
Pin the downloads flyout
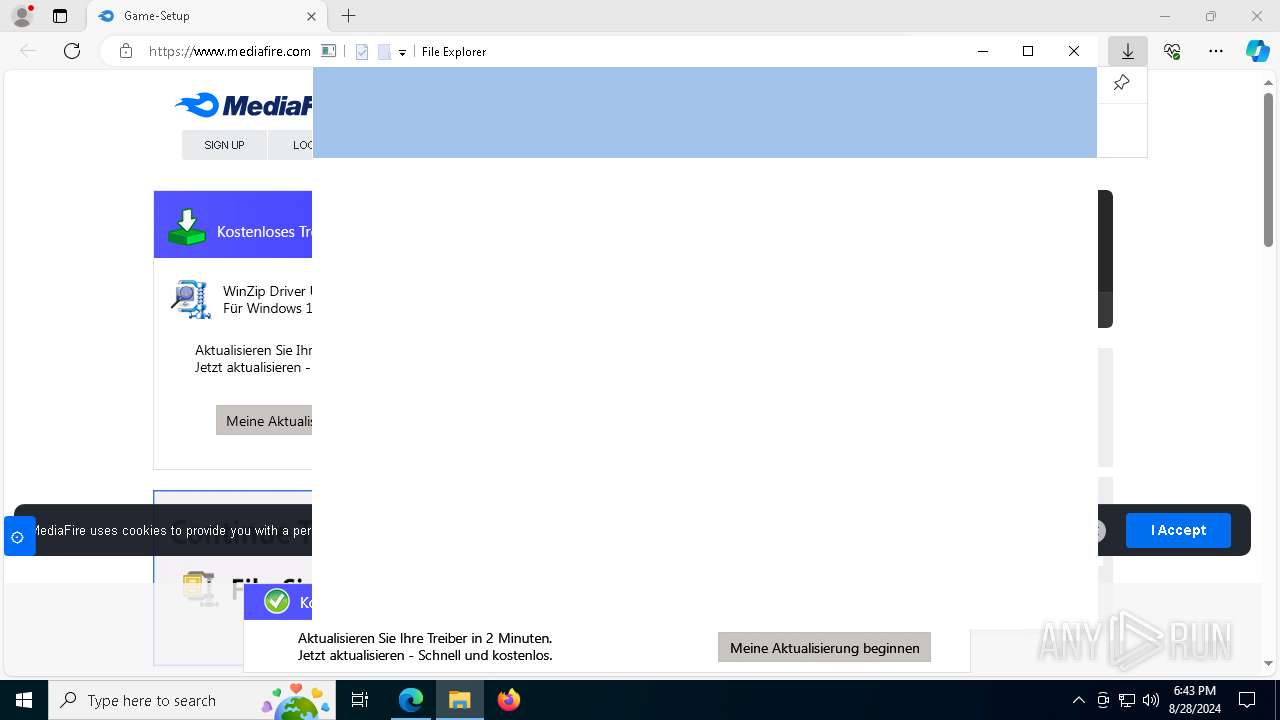(1122, 83)
